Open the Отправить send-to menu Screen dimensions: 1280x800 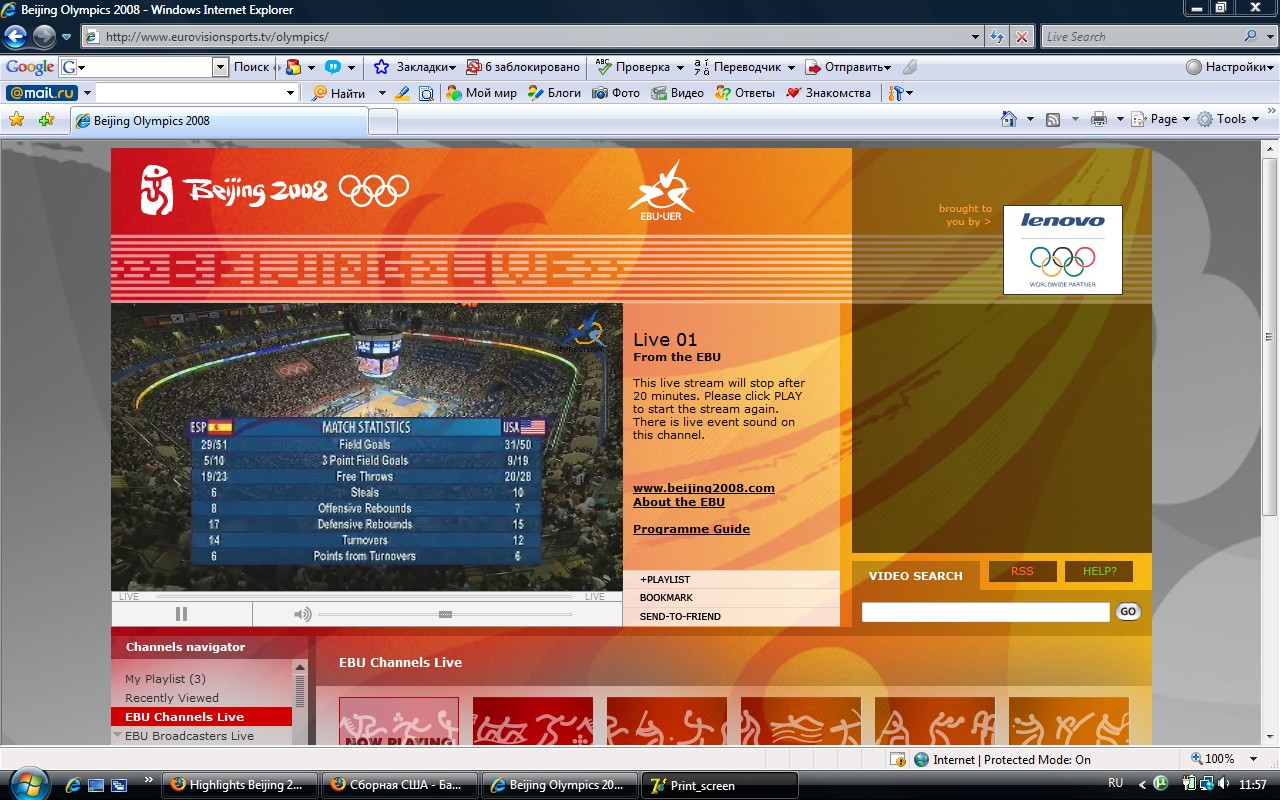coord(848,67)
